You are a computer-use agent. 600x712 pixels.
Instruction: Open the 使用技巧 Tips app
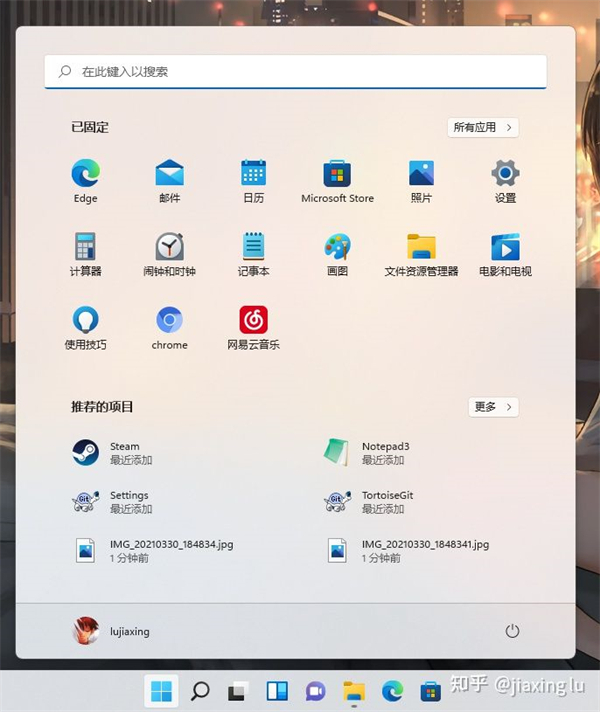[x=85, y=328]
